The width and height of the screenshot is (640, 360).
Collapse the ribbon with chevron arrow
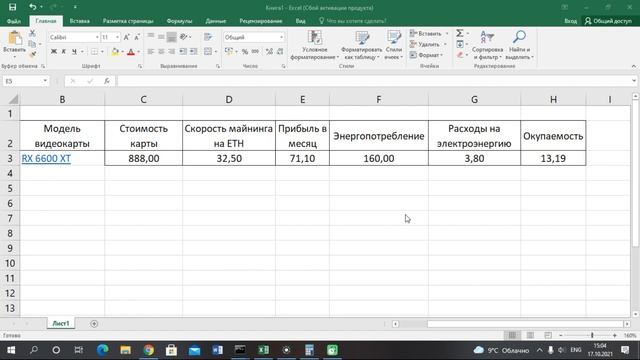point(633,66)
